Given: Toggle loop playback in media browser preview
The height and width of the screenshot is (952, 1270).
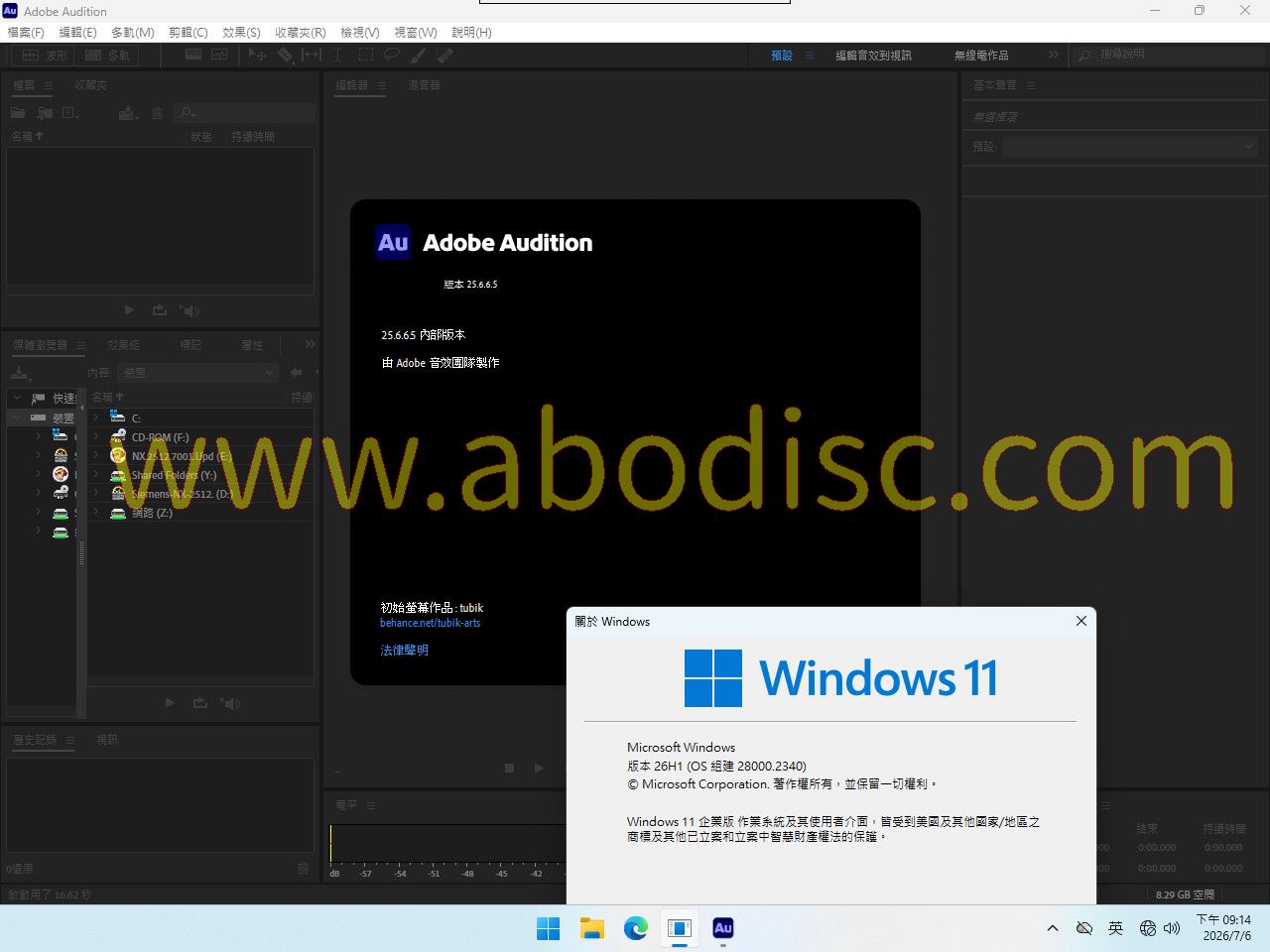Looking at the screenshot, I should (x=200, y=703).
